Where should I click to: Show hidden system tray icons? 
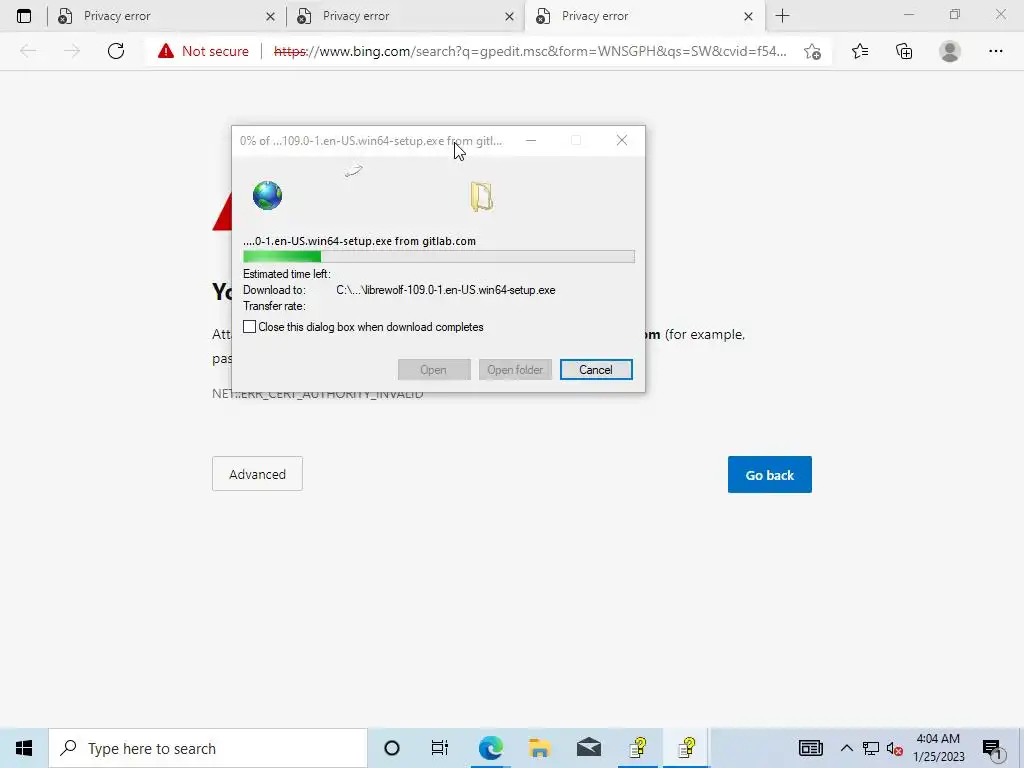(x=846, y=748)
